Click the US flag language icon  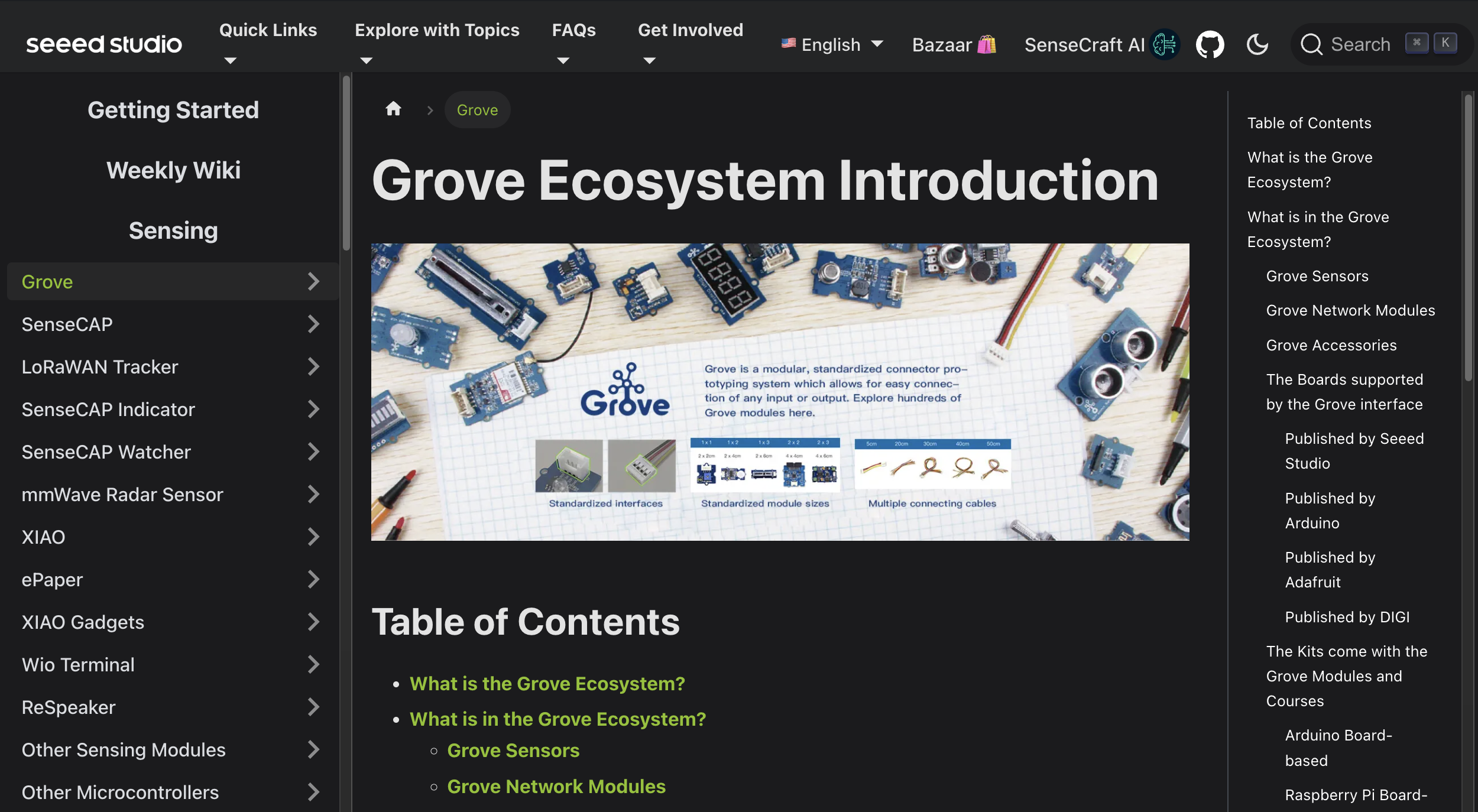click(787, 44)
